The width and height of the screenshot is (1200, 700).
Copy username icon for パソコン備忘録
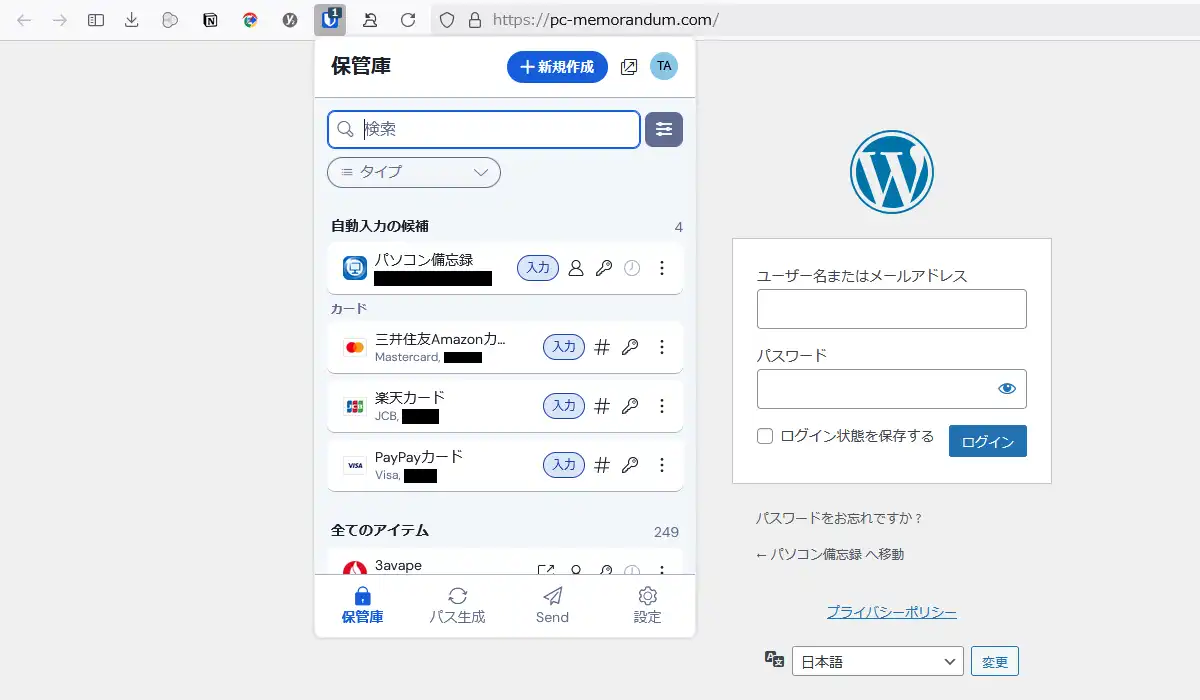click(576, 268)
